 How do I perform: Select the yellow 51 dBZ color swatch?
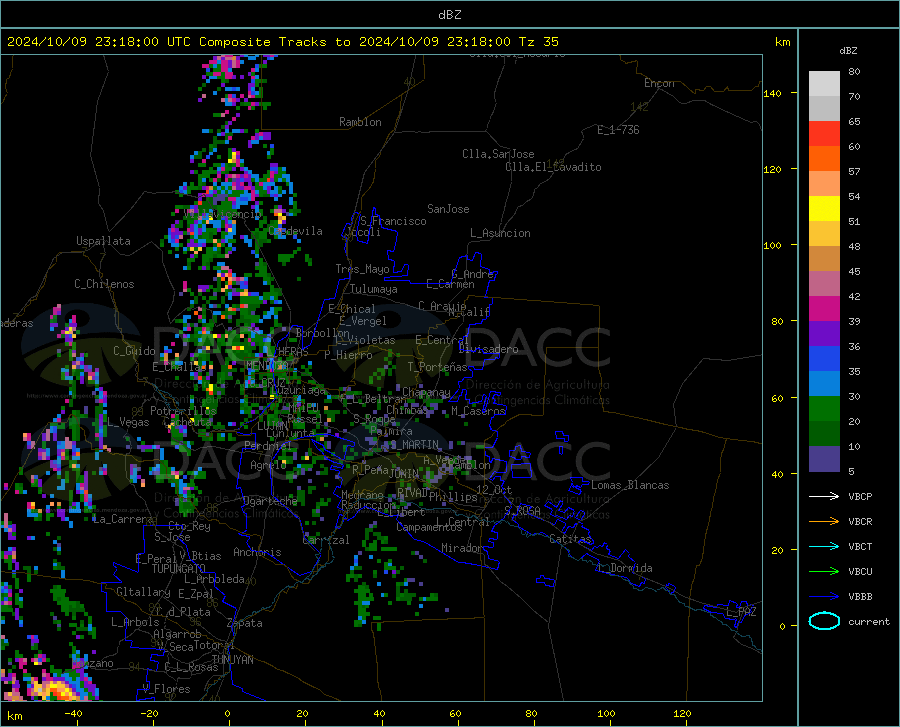click(824, 209)
